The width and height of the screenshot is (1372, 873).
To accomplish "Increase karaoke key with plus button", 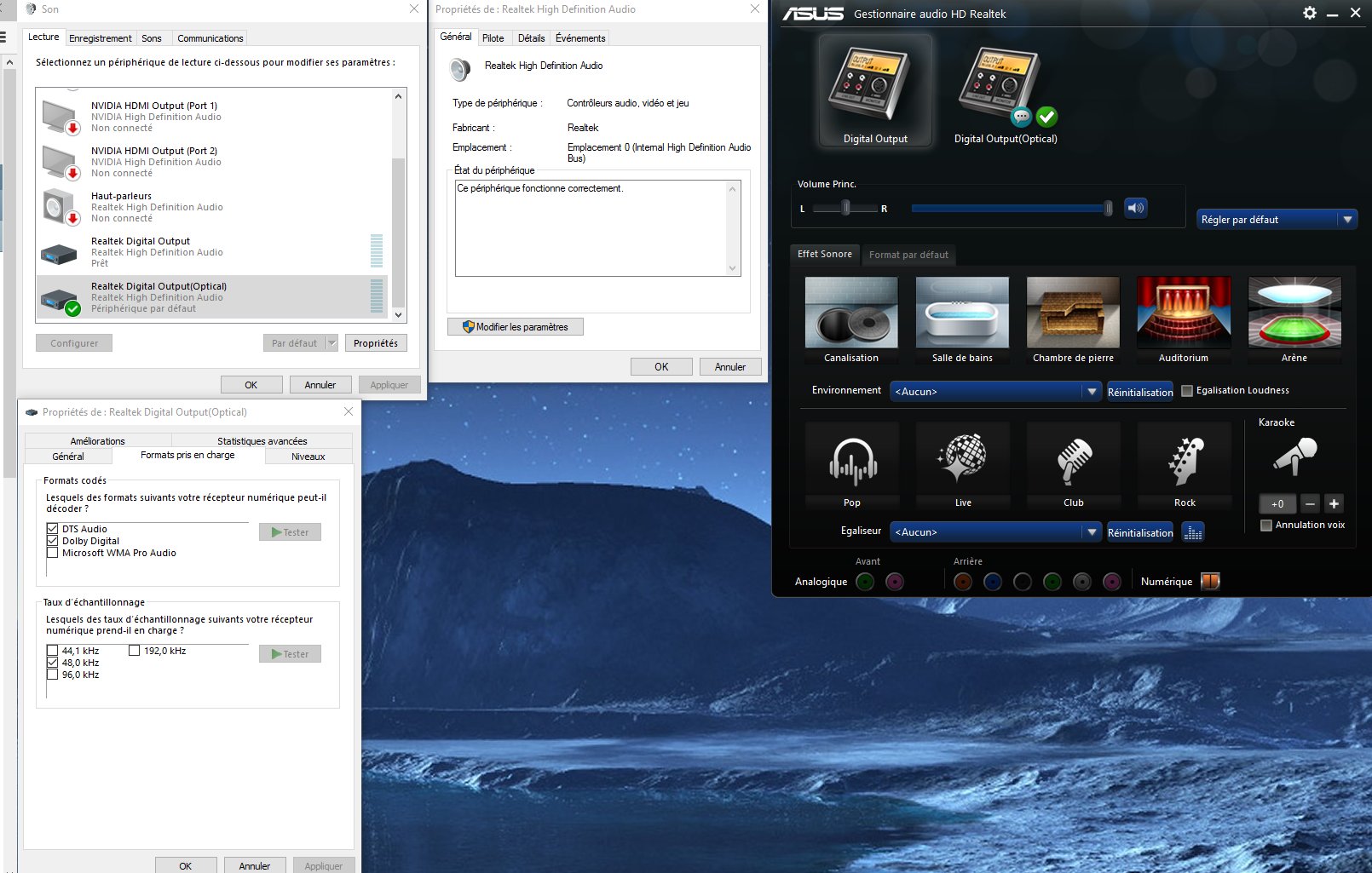I will point(1335,503).
